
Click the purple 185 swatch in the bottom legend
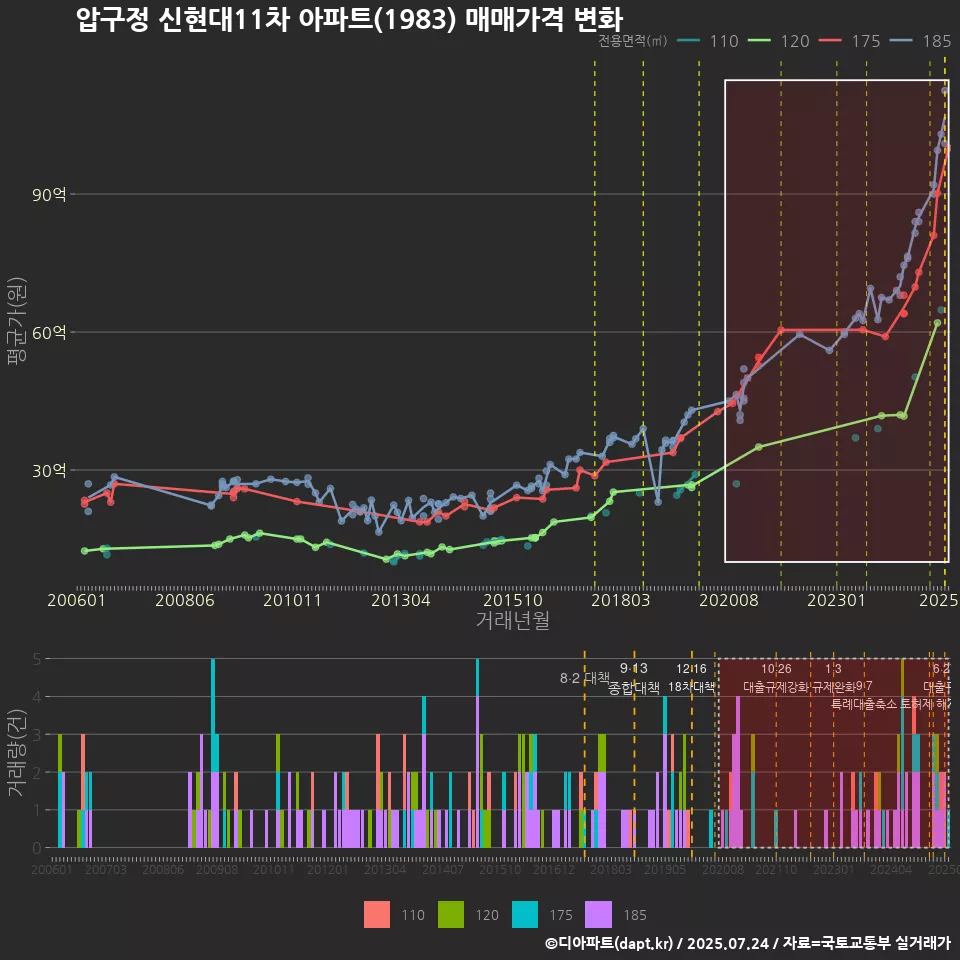[598, 915]
